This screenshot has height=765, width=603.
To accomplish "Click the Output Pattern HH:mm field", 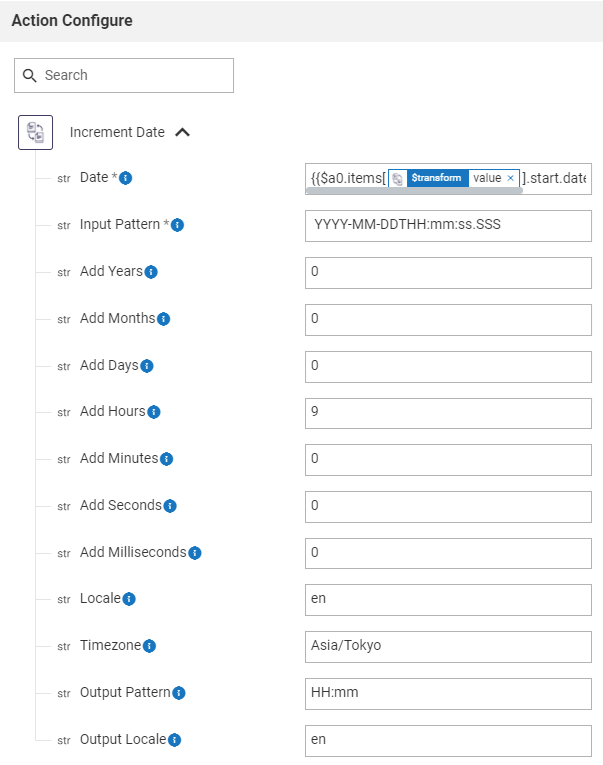I will pos(448,693).
